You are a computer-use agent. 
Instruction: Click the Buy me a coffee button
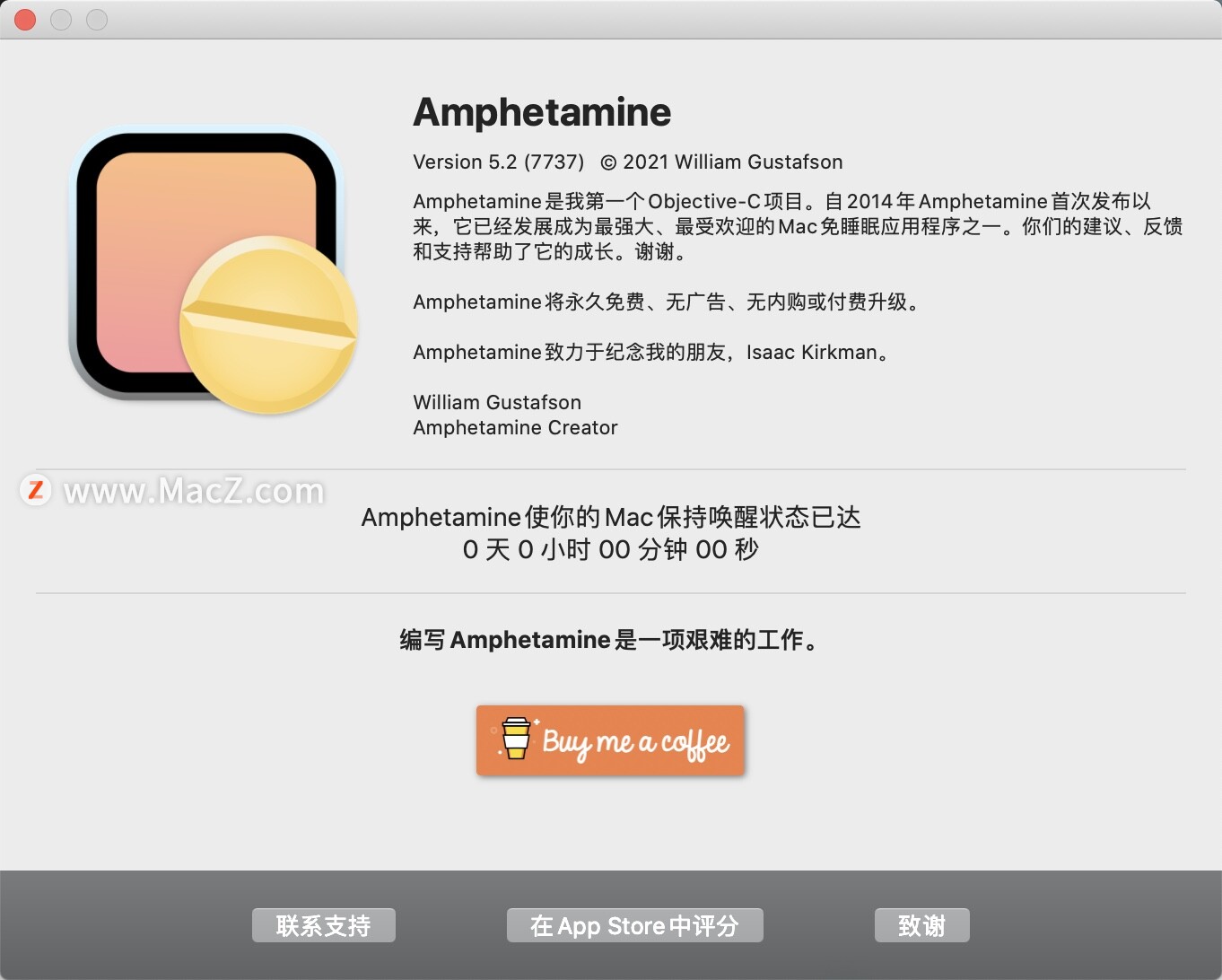(610, 740)
